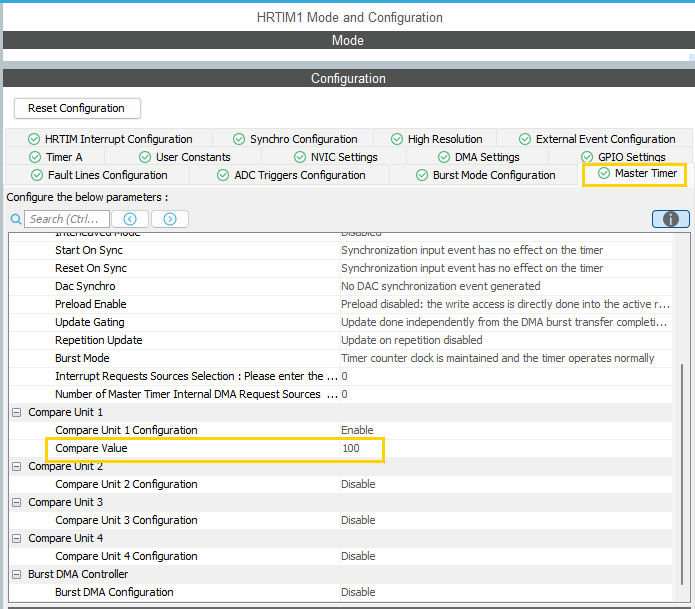Switch to Synchro Configuration tab
The width and height of the screenshot is (695, 609).
[x=295, y=139]
